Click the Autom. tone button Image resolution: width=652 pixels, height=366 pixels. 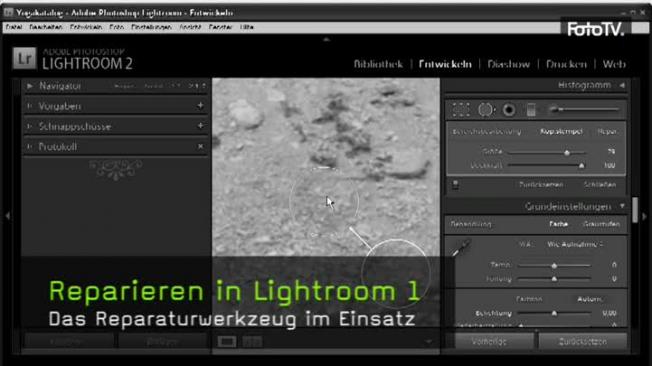pos(589,299)
